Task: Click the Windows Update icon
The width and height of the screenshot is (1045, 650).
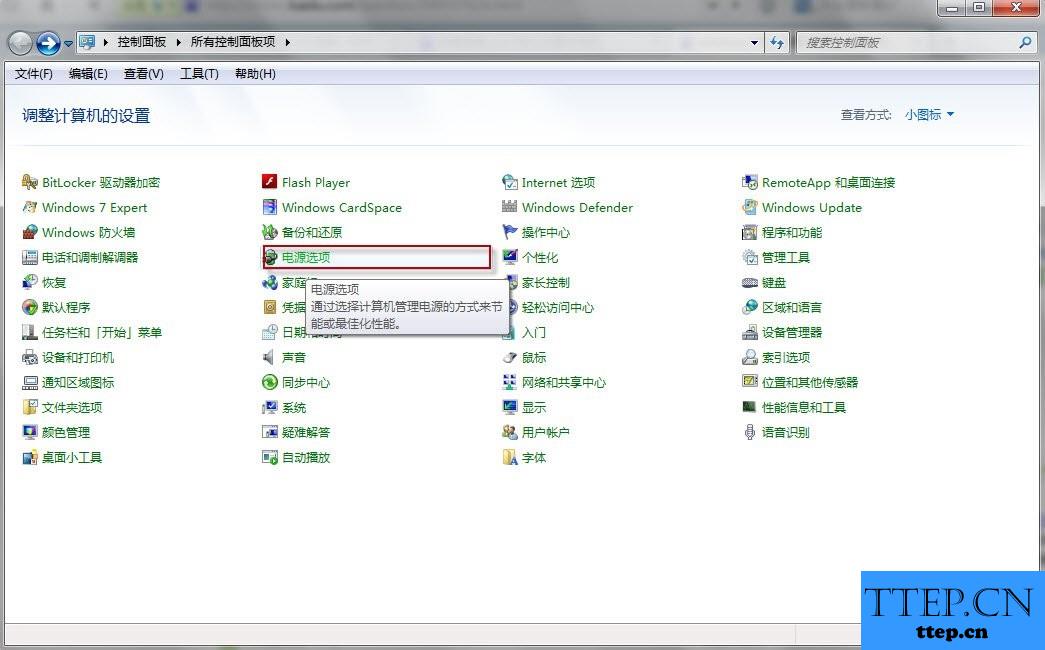Action: 750,207
